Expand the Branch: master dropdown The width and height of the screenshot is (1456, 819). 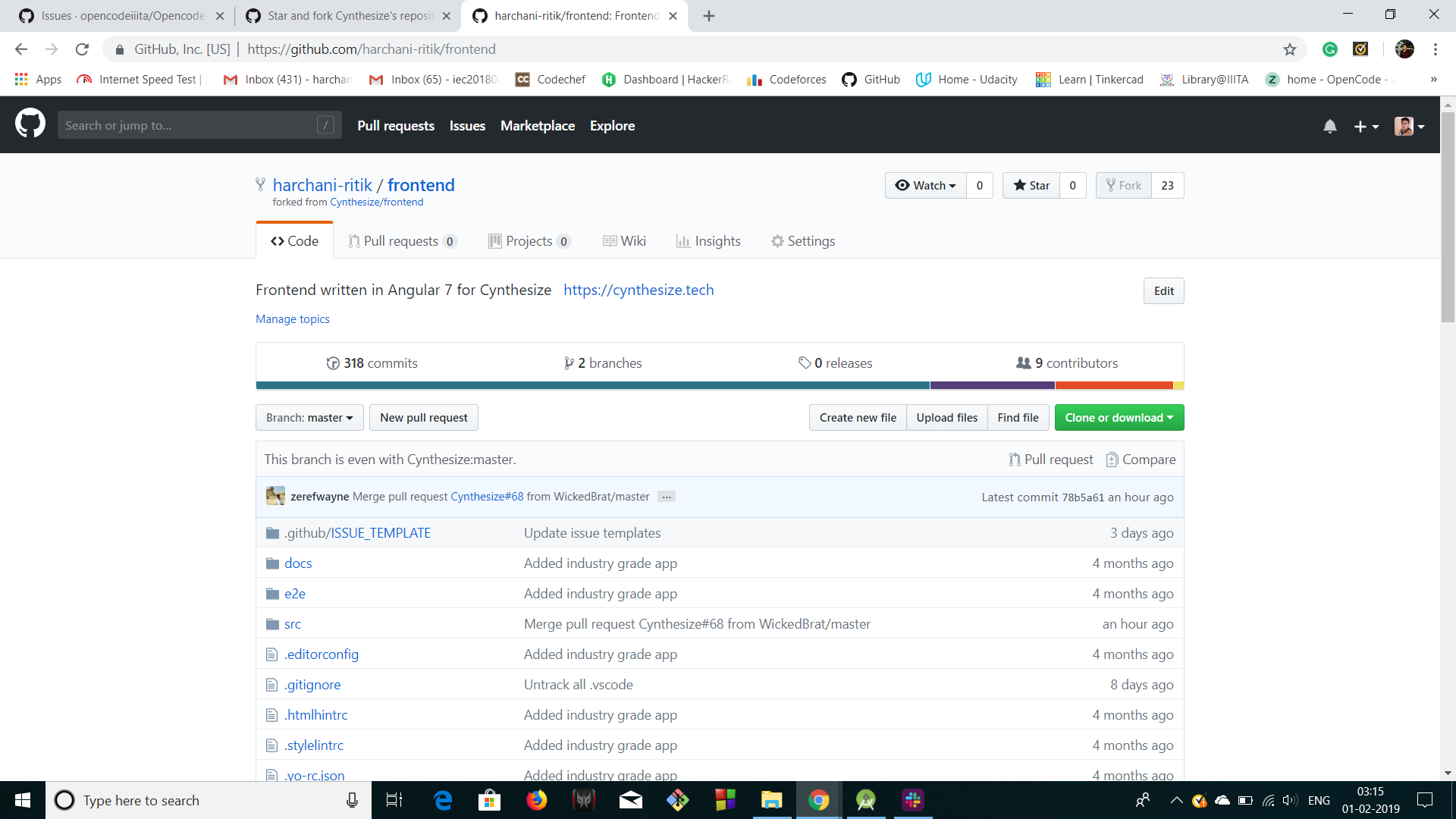point(309,418)
